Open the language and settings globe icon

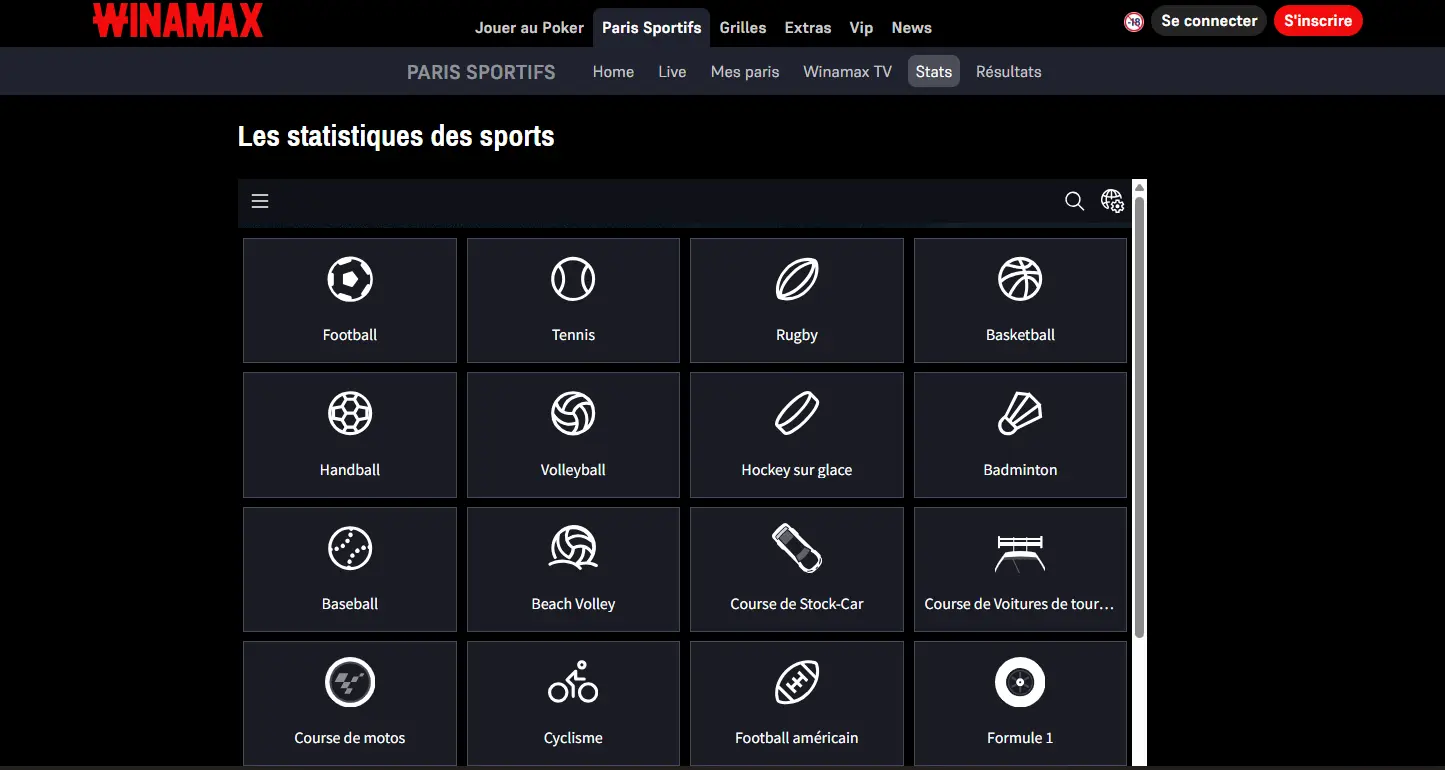pos(1112,201)
